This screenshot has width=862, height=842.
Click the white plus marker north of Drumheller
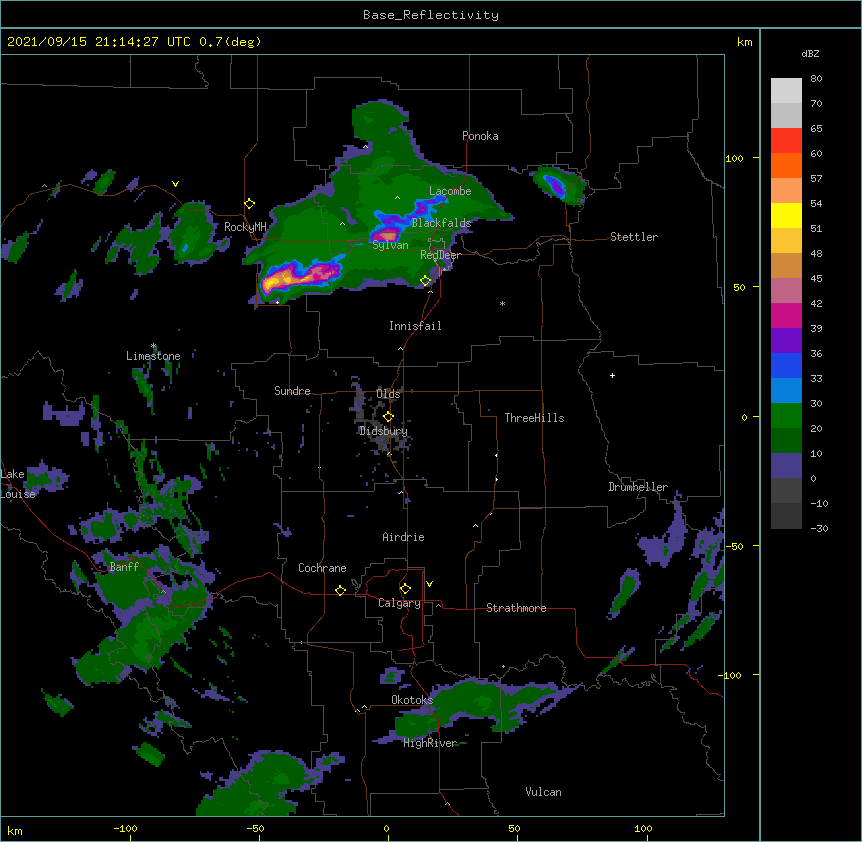tap(612, 375)
